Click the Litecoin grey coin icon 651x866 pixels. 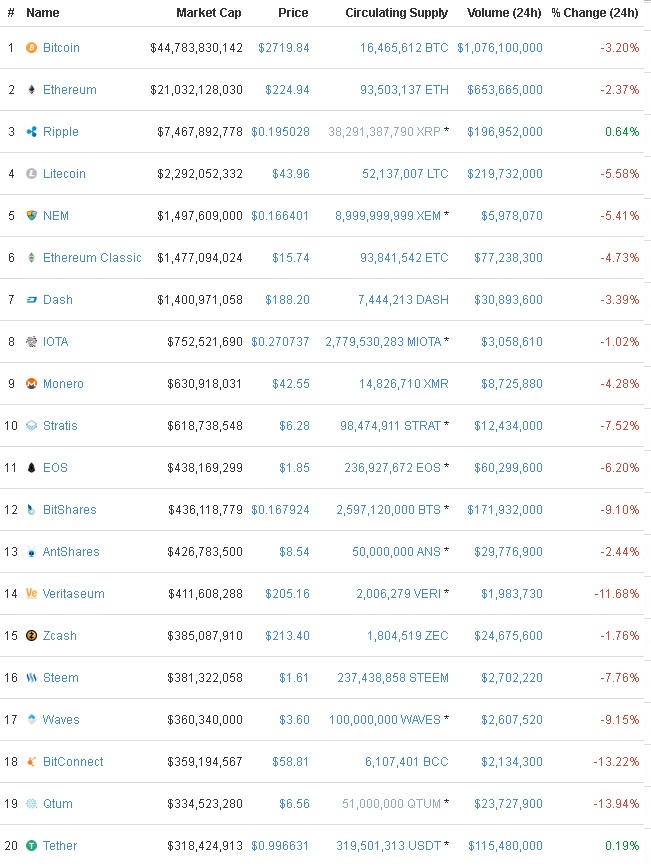(31, 173)
